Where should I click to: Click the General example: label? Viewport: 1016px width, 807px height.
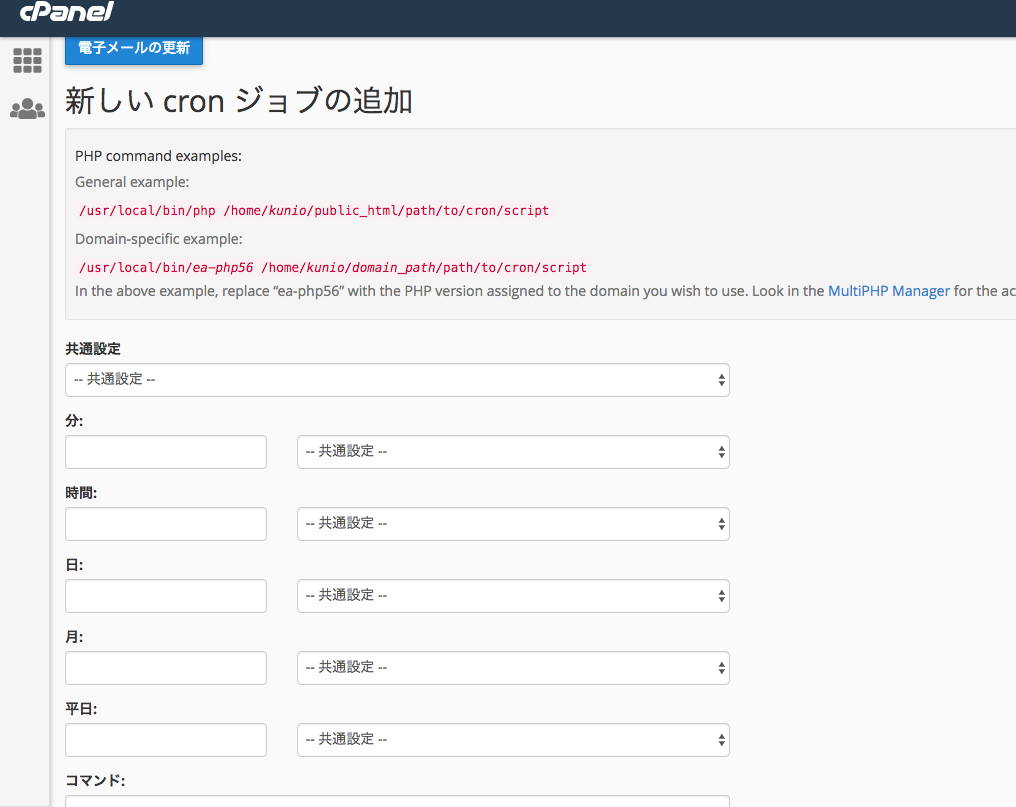tap(132, 182)
